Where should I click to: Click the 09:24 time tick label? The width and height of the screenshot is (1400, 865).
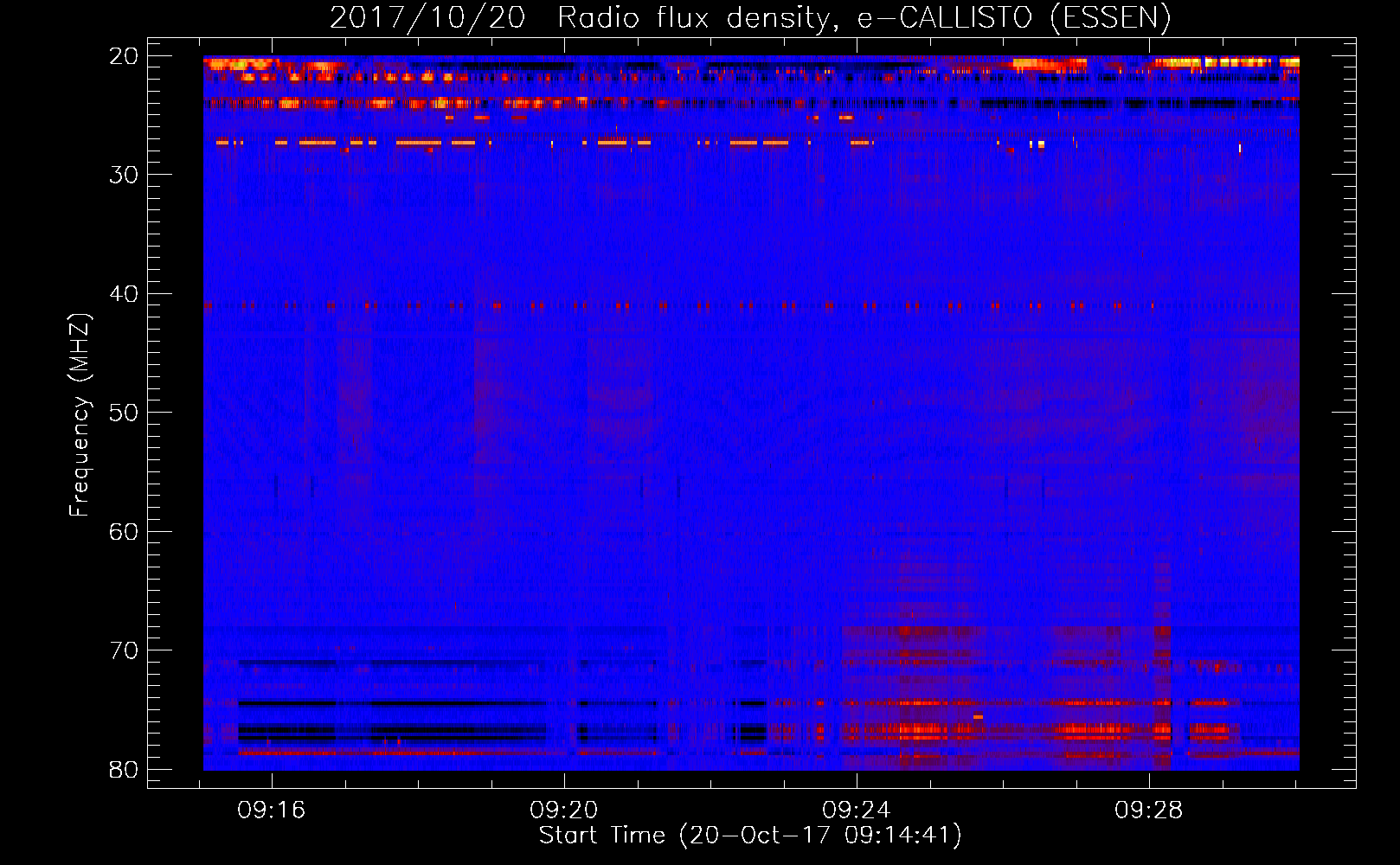click(x=857, y=811)
